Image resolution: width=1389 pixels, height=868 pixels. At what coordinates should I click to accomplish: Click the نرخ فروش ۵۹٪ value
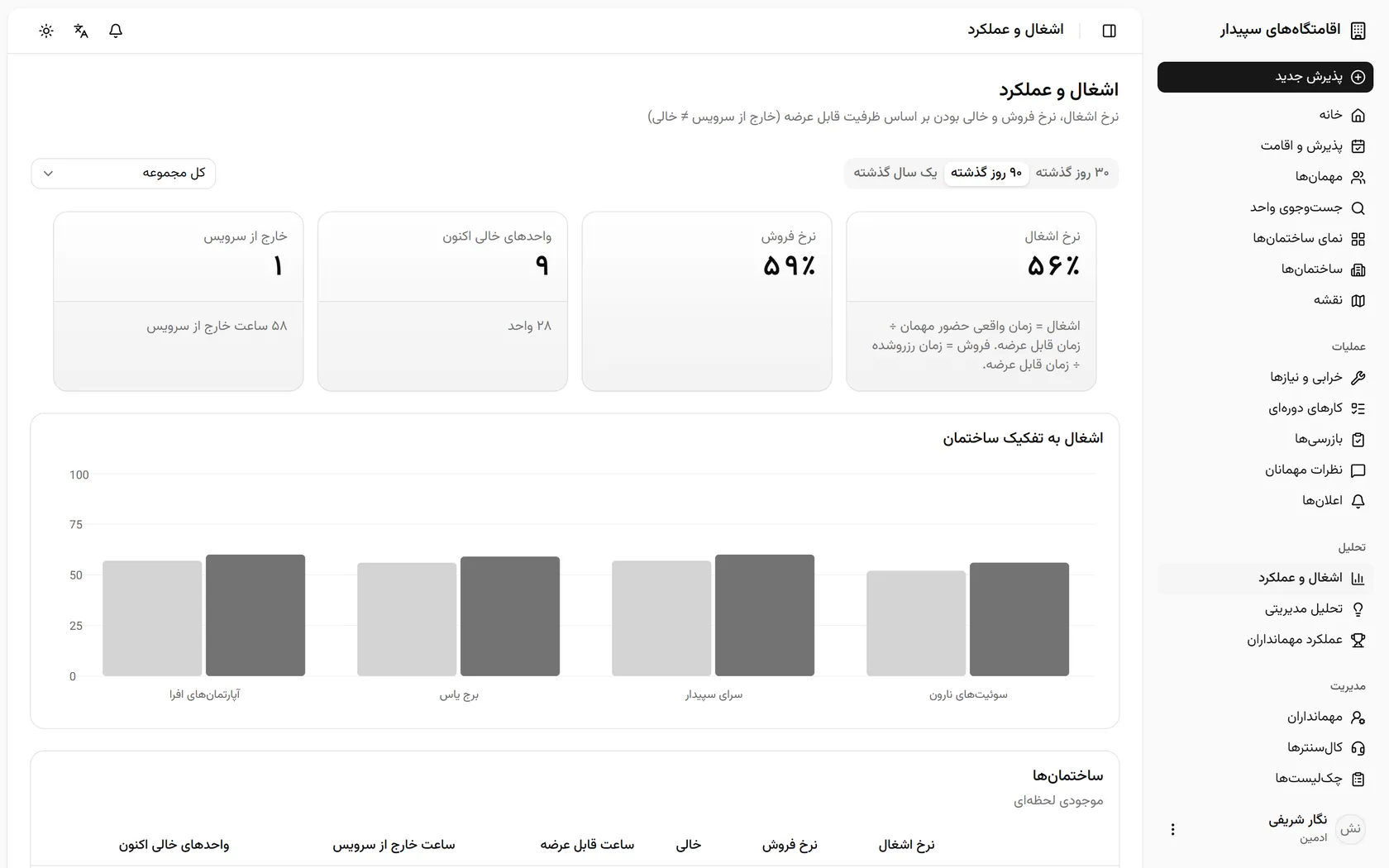click(789, 266)
